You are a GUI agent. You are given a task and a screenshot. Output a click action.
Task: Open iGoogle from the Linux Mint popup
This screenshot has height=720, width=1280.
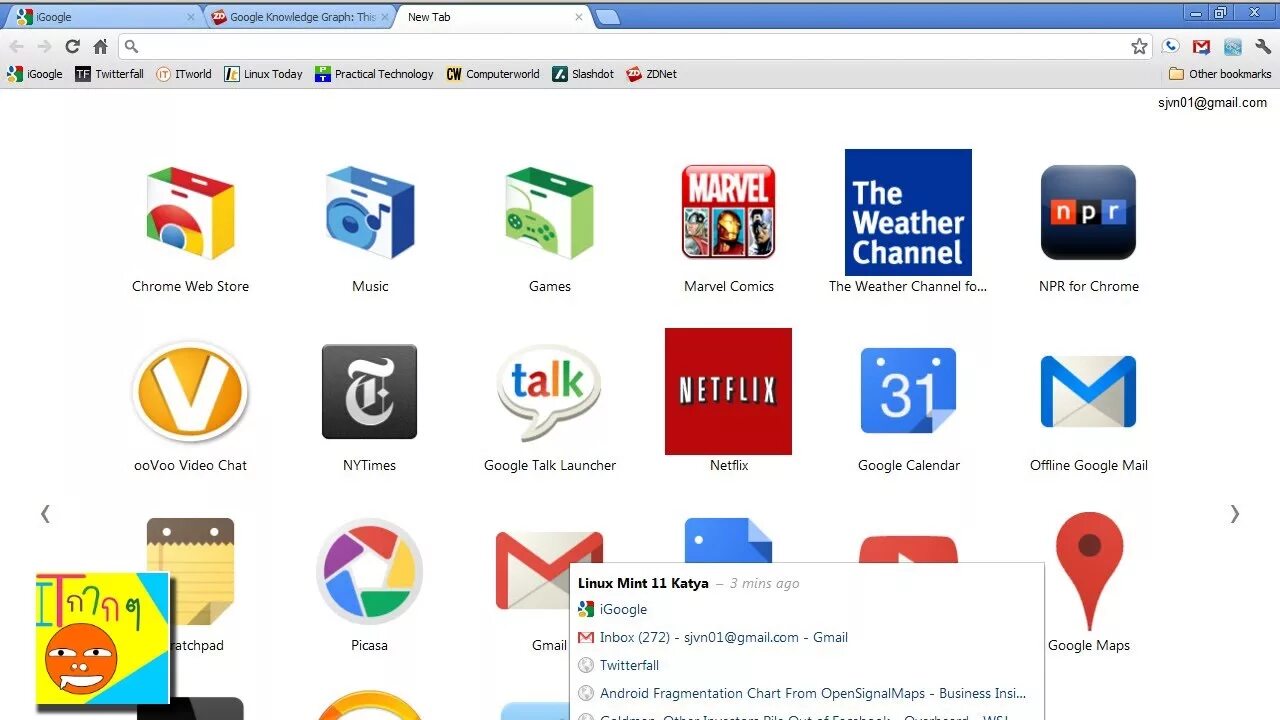coord(612,609)
